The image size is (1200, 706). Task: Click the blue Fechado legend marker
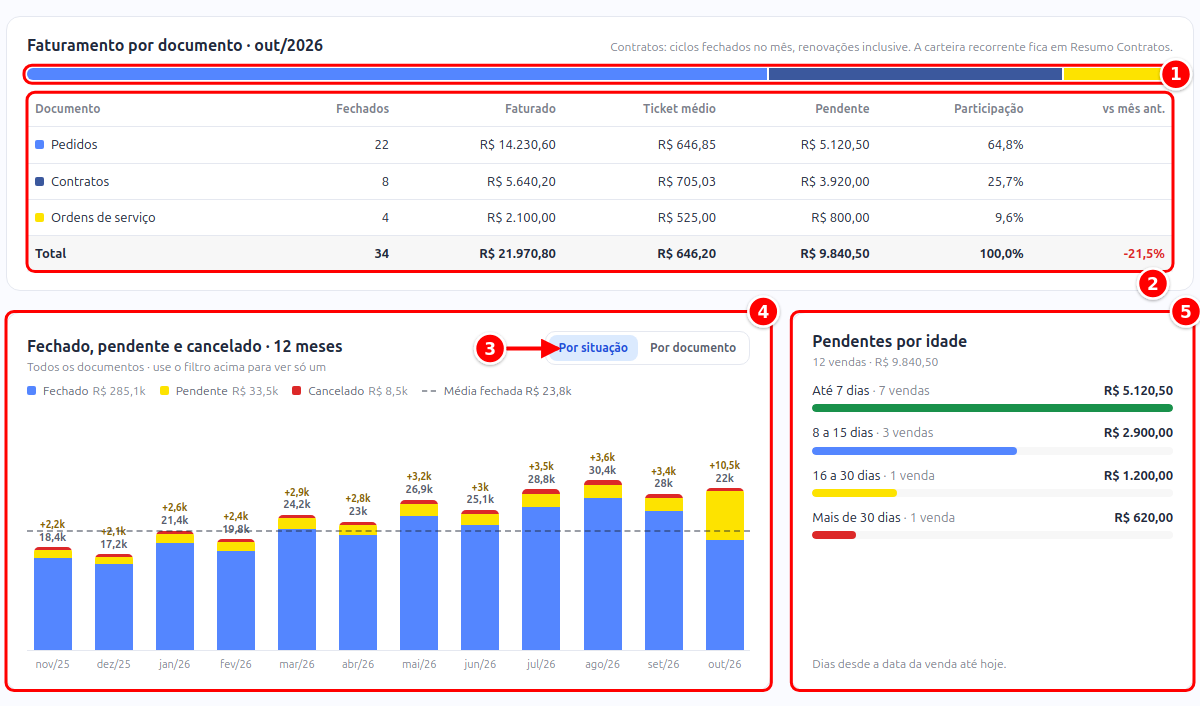(33, 391)
